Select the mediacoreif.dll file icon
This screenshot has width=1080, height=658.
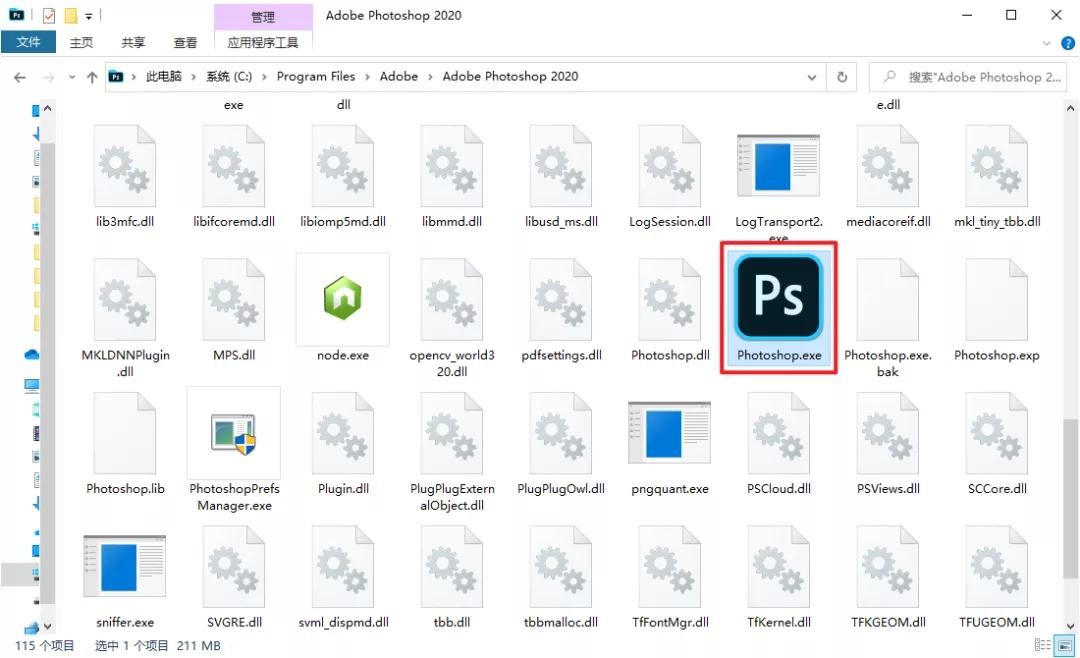(888, 165)
